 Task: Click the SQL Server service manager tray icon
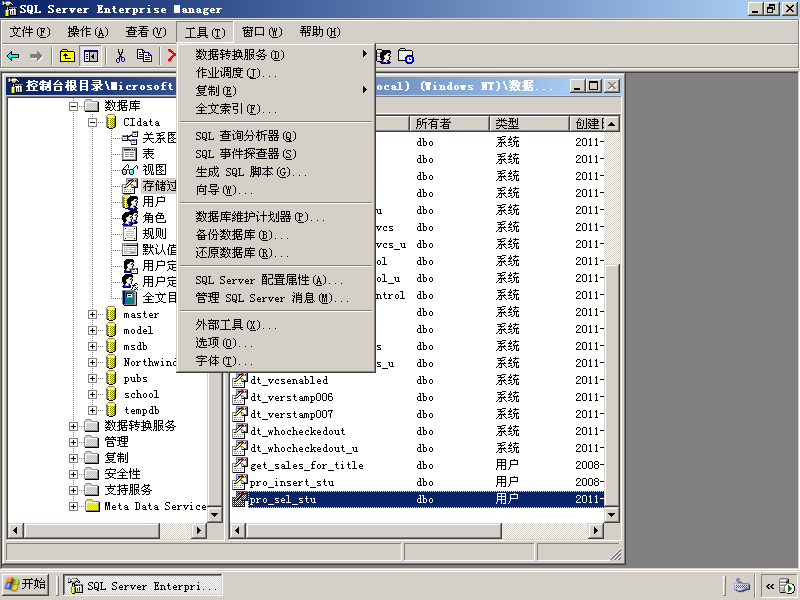tap(788, 587)
